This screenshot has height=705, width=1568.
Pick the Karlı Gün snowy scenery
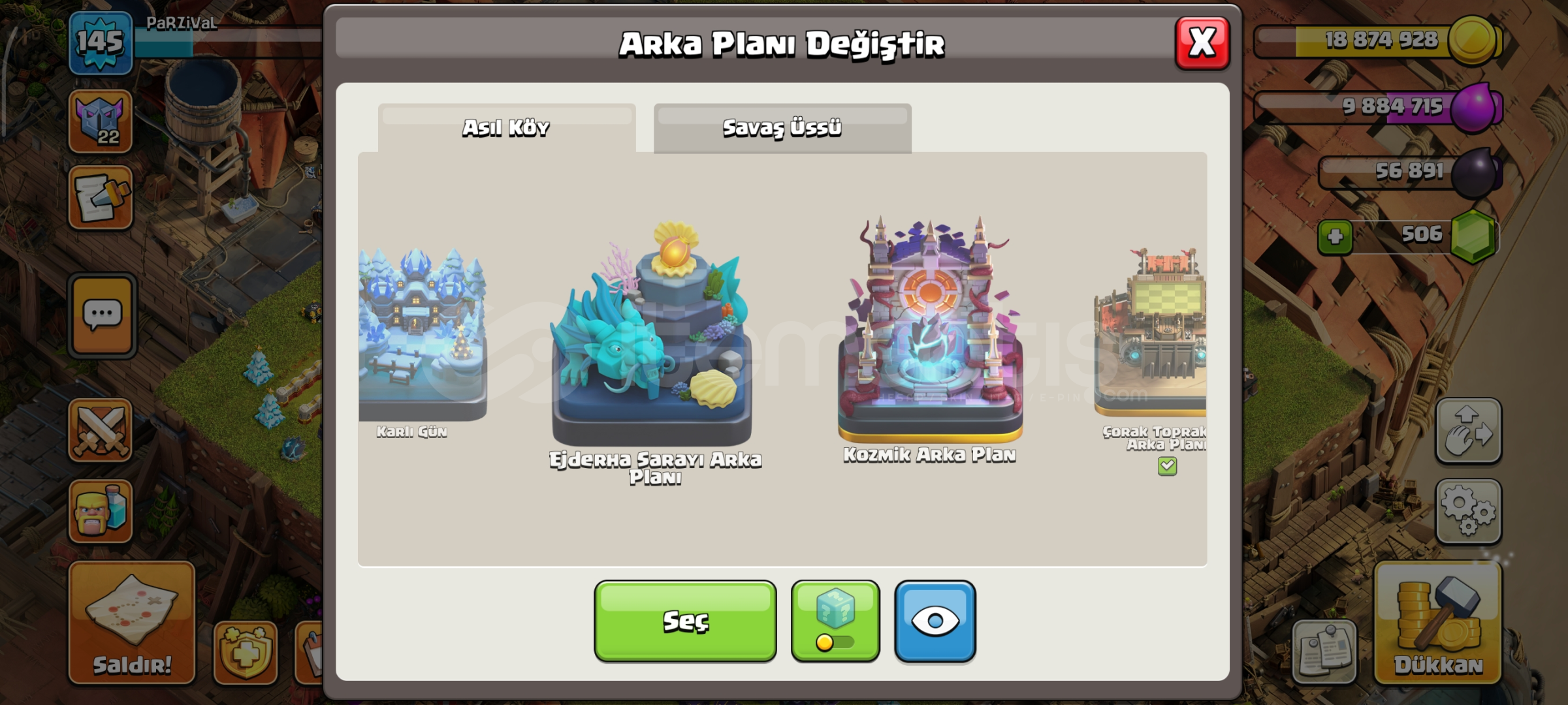(x=423, y=343)
